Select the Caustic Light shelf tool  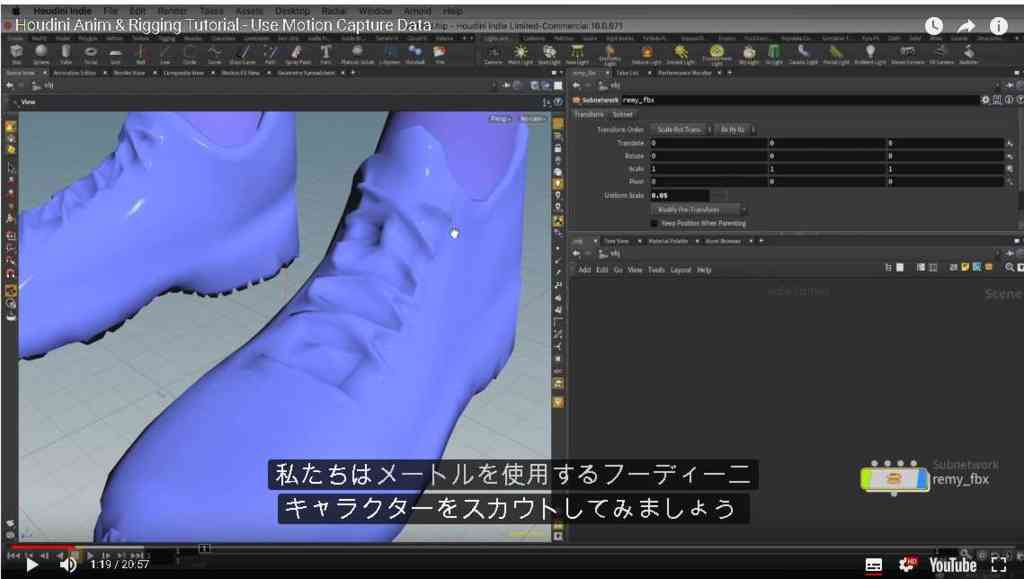click(803, 54)
